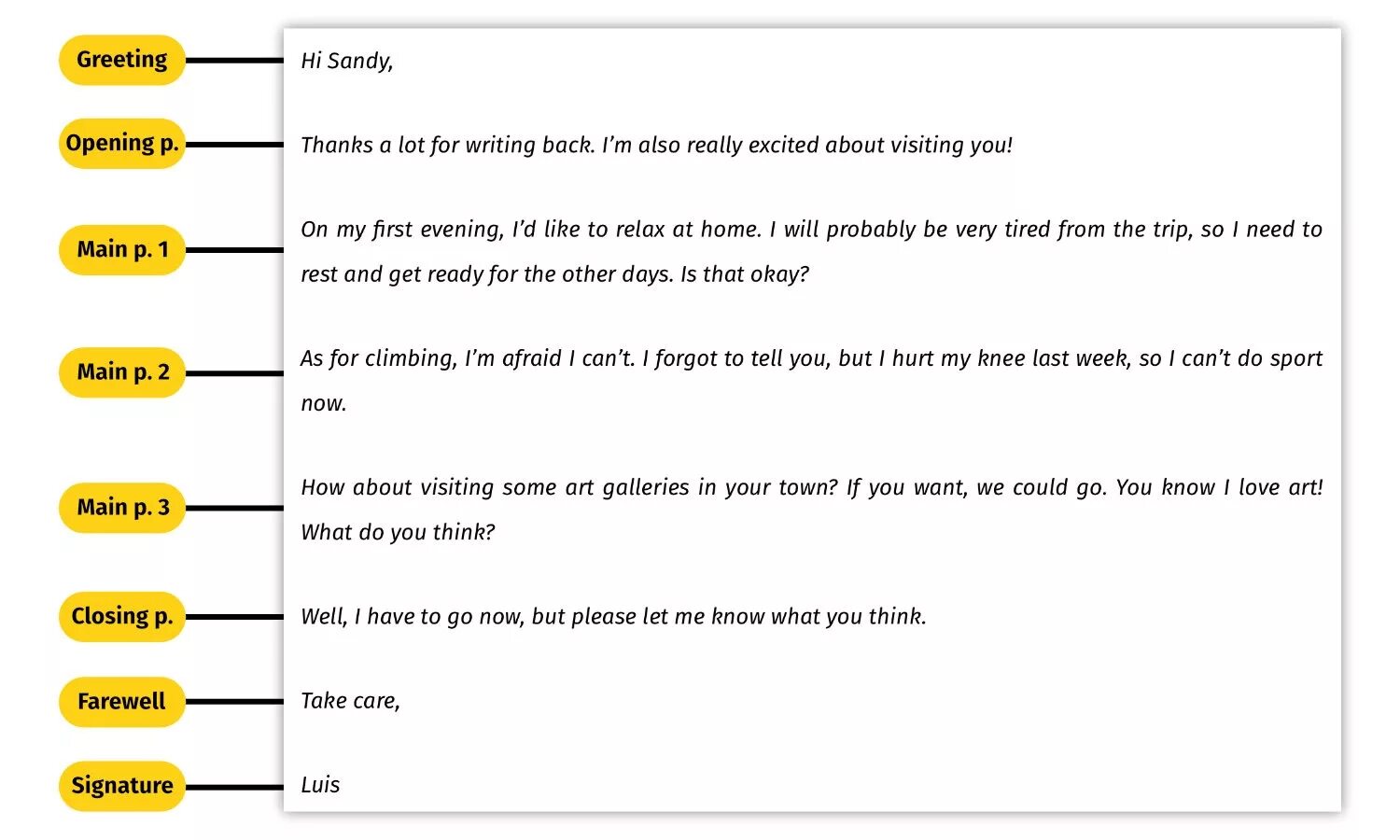Click the word 'now.' below the climbing line
The height and width of the screenshot is (840, 1400).
323,403
